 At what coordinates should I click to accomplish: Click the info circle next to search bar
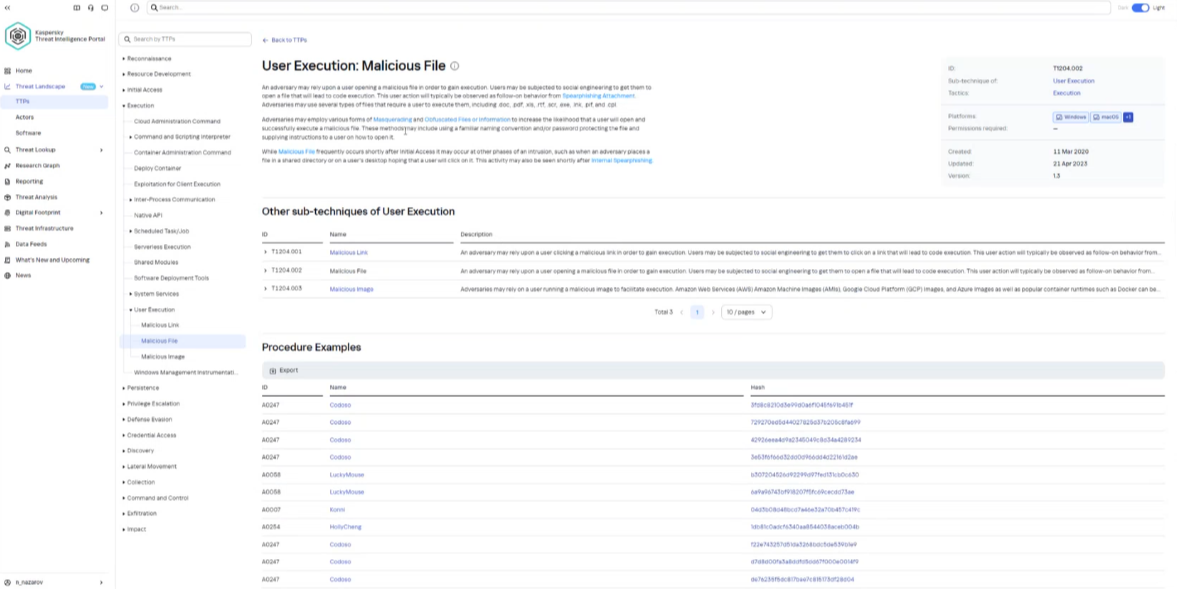(x=134, y=8)
